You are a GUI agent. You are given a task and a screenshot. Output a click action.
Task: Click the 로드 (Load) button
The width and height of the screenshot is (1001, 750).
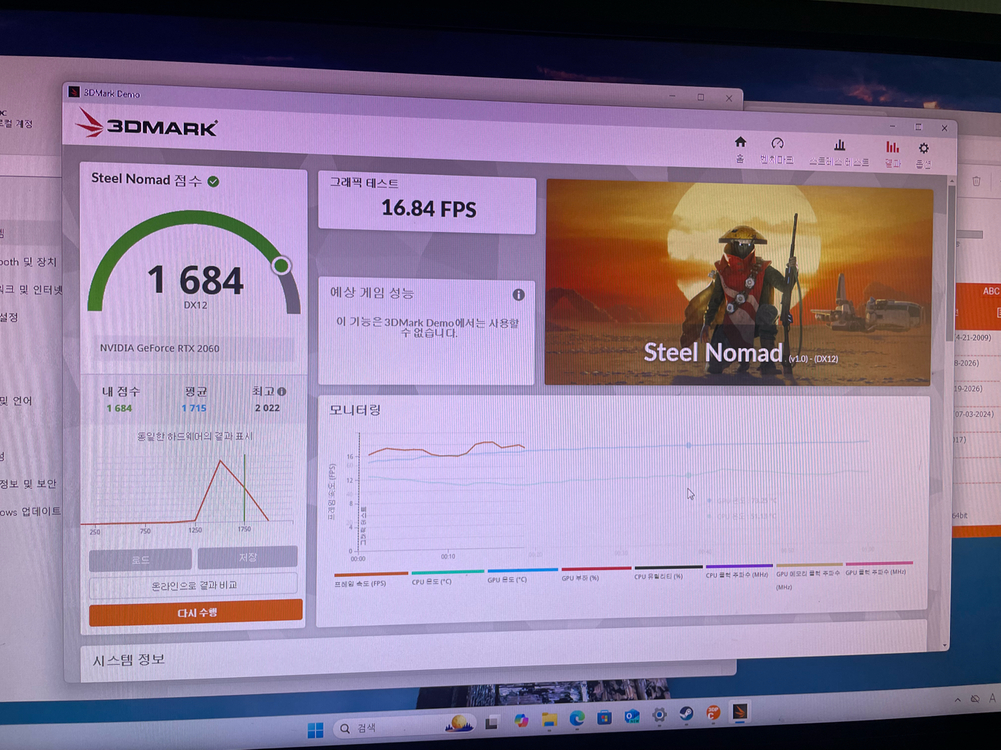pos(140,559)
